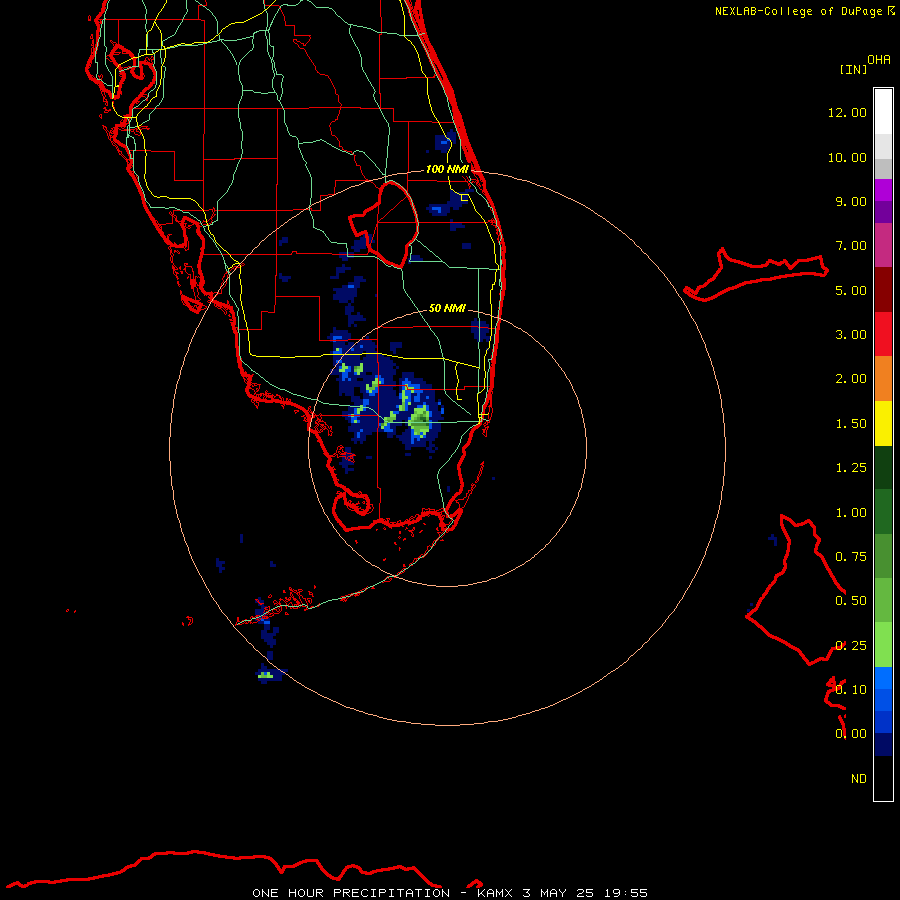Select the bright magenta swatch on the scale
Screen dimensions: 900x900
click(883, 190)
